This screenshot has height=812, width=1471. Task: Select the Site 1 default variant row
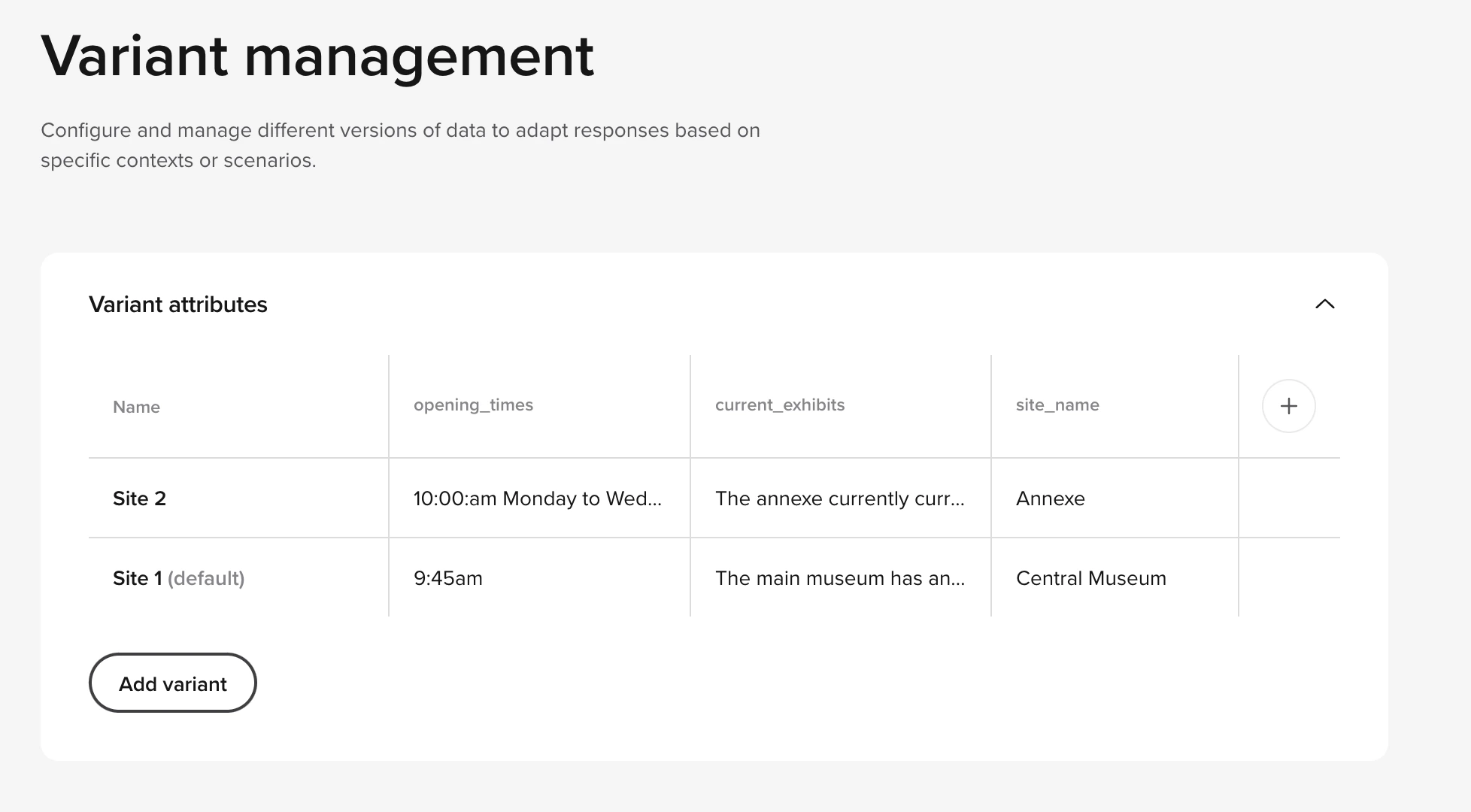pos(139,578)
